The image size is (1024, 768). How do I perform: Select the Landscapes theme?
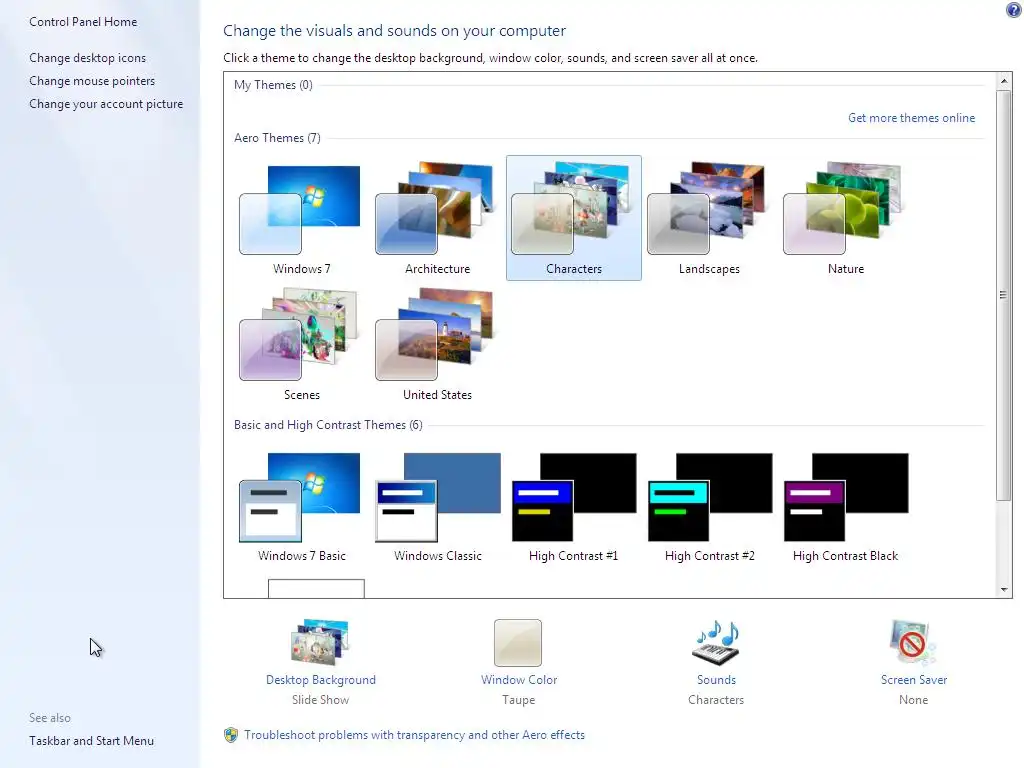[709, 218]
